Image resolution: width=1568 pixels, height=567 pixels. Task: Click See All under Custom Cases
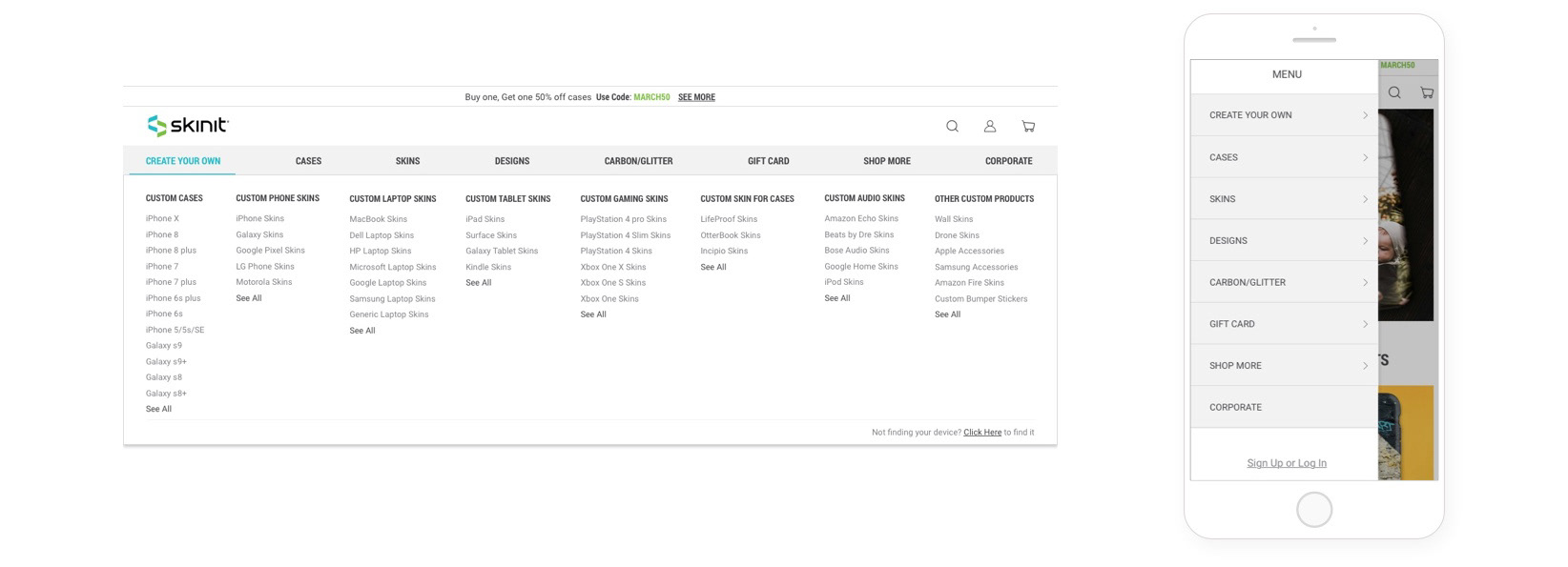click(x=158, y=409)
